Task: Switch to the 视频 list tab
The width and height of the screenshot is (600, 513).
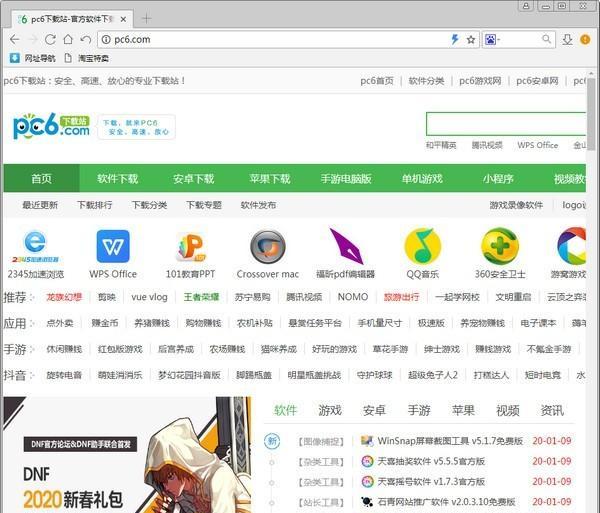Action: point(508,410)
